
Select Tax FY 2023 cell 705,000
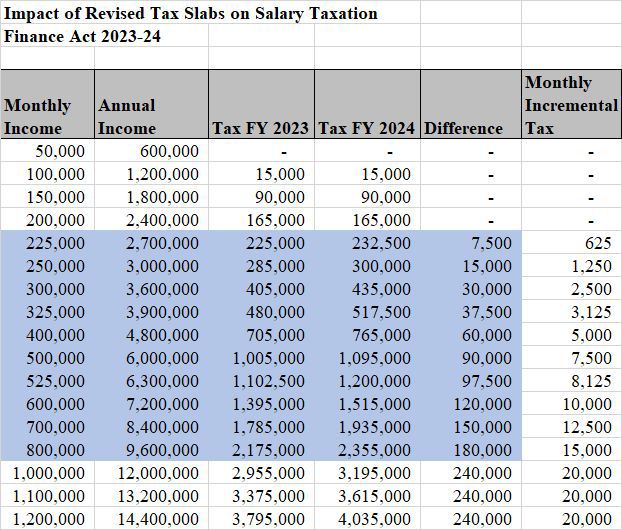[x=261, y=334]
